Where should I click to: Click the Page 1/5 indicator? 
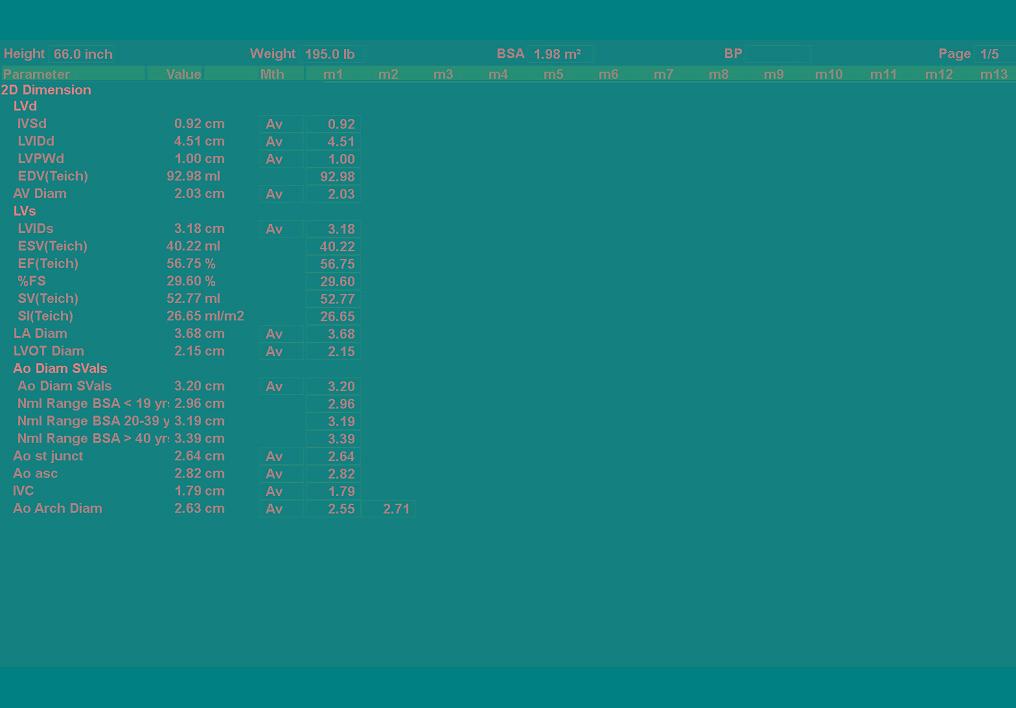click(x=990, y=54)
